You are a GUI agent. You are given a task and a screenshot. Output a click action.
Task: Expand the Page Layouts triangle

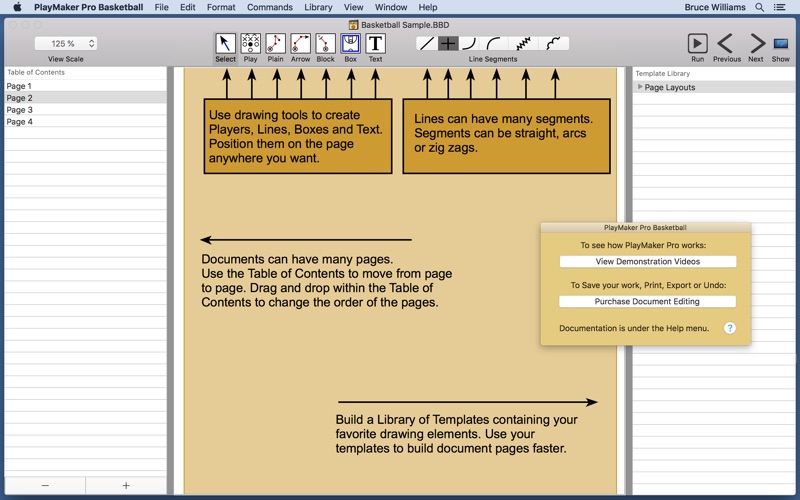click(640, 87)
